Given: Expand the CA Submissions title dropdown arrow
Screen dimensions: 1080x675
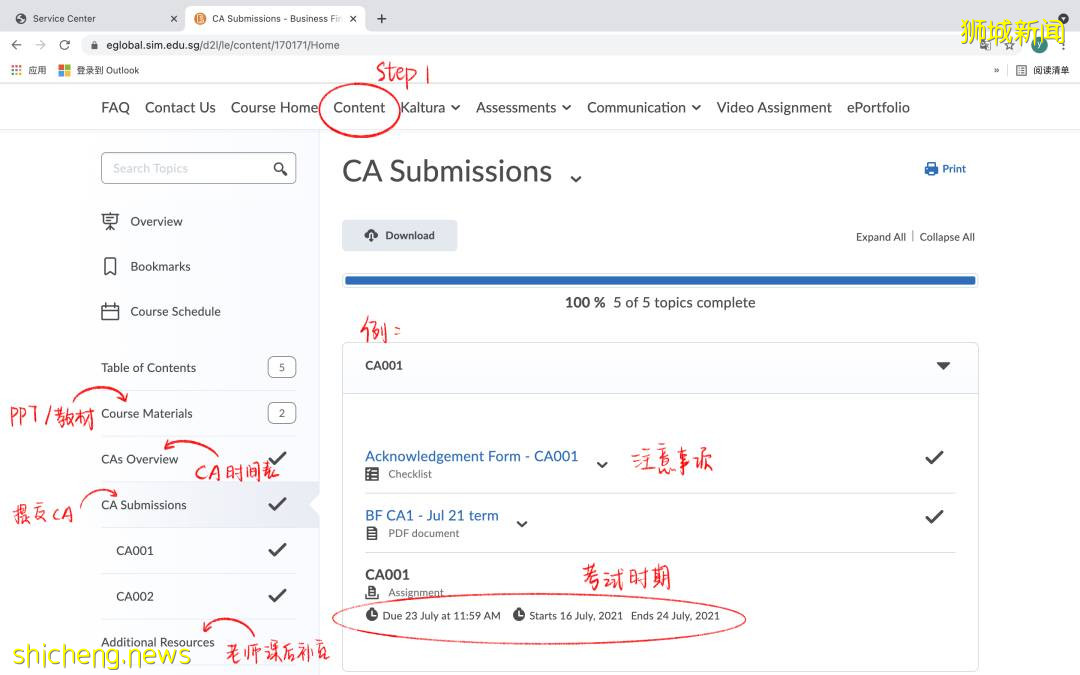Looking at the screenshot, I should click(x=575, y=179).
